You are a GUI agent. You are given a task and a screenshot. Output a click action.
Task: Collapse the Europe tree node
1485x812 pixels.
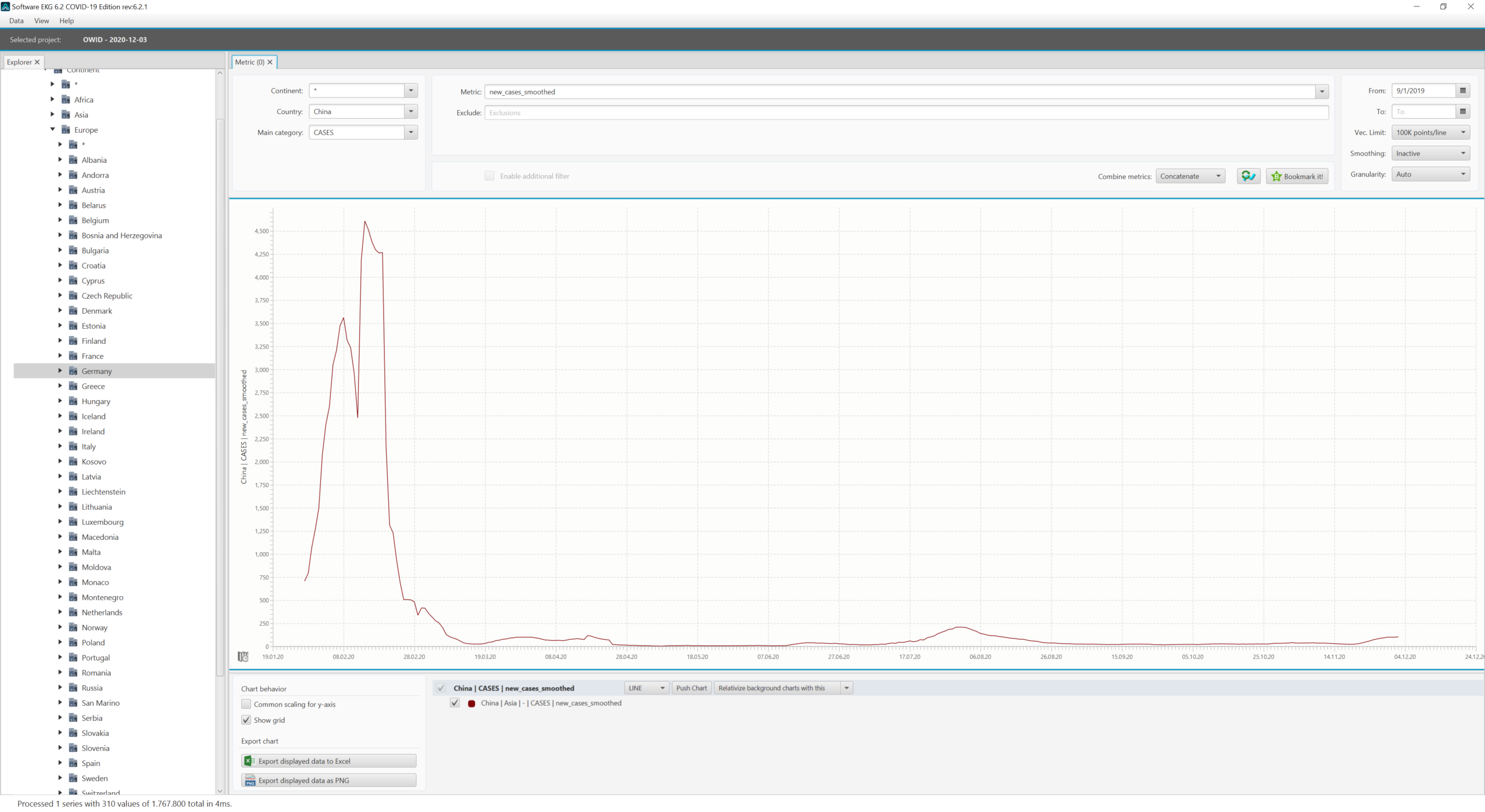point(53,129)
